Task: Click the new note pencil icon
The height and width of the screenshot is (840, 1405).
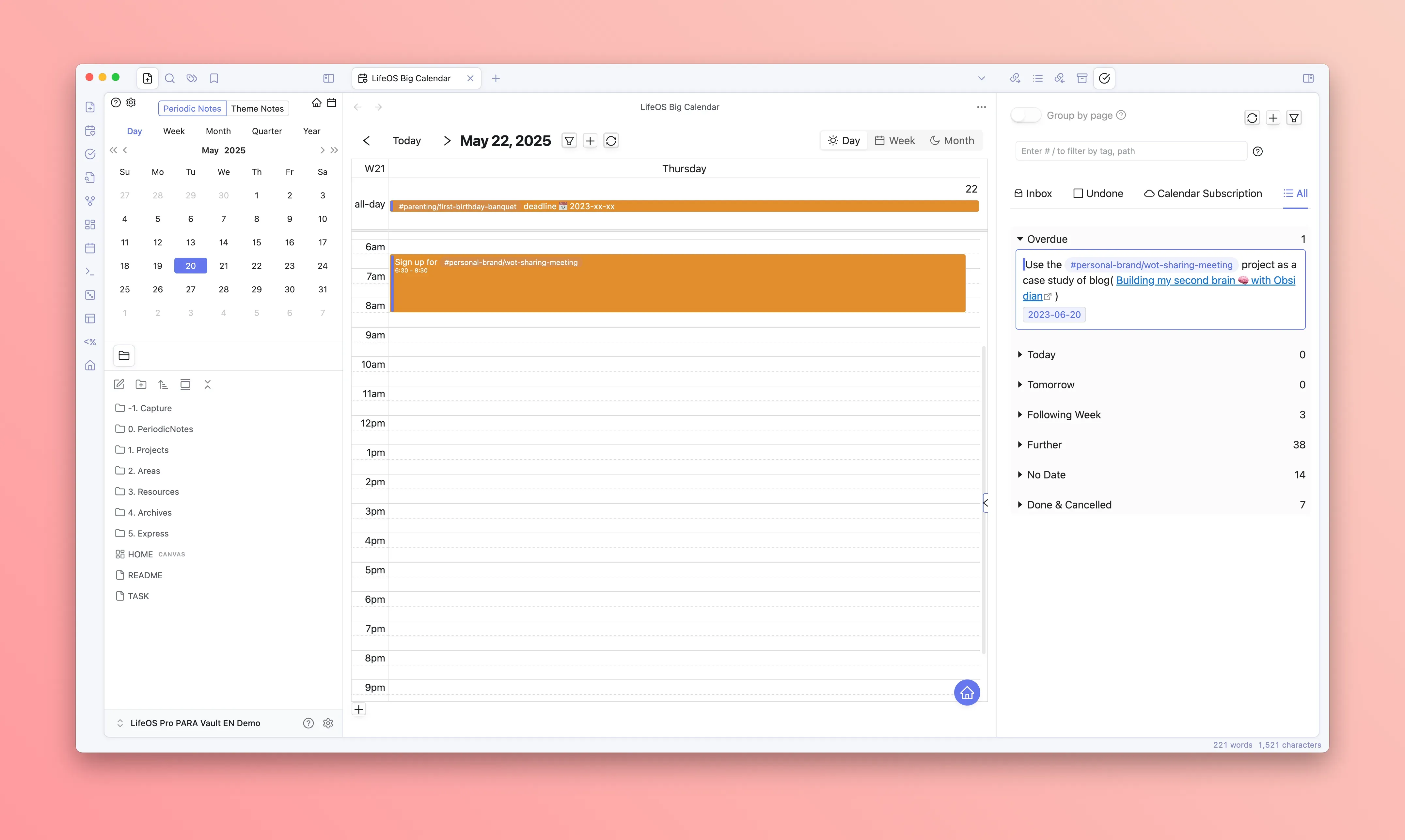Action: pos(119,384)
